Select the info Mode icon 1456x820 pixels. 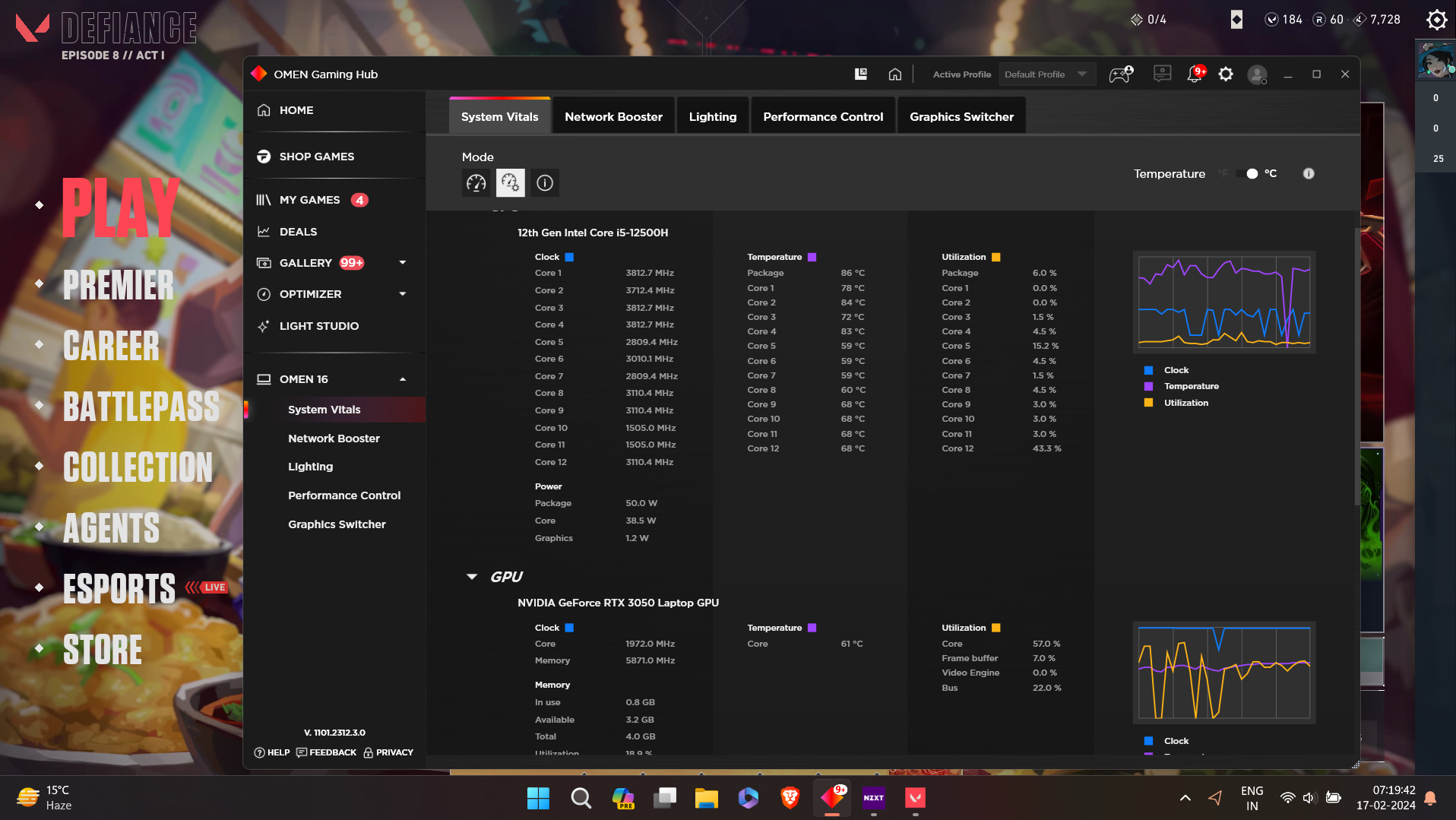(x=544, y=182)
